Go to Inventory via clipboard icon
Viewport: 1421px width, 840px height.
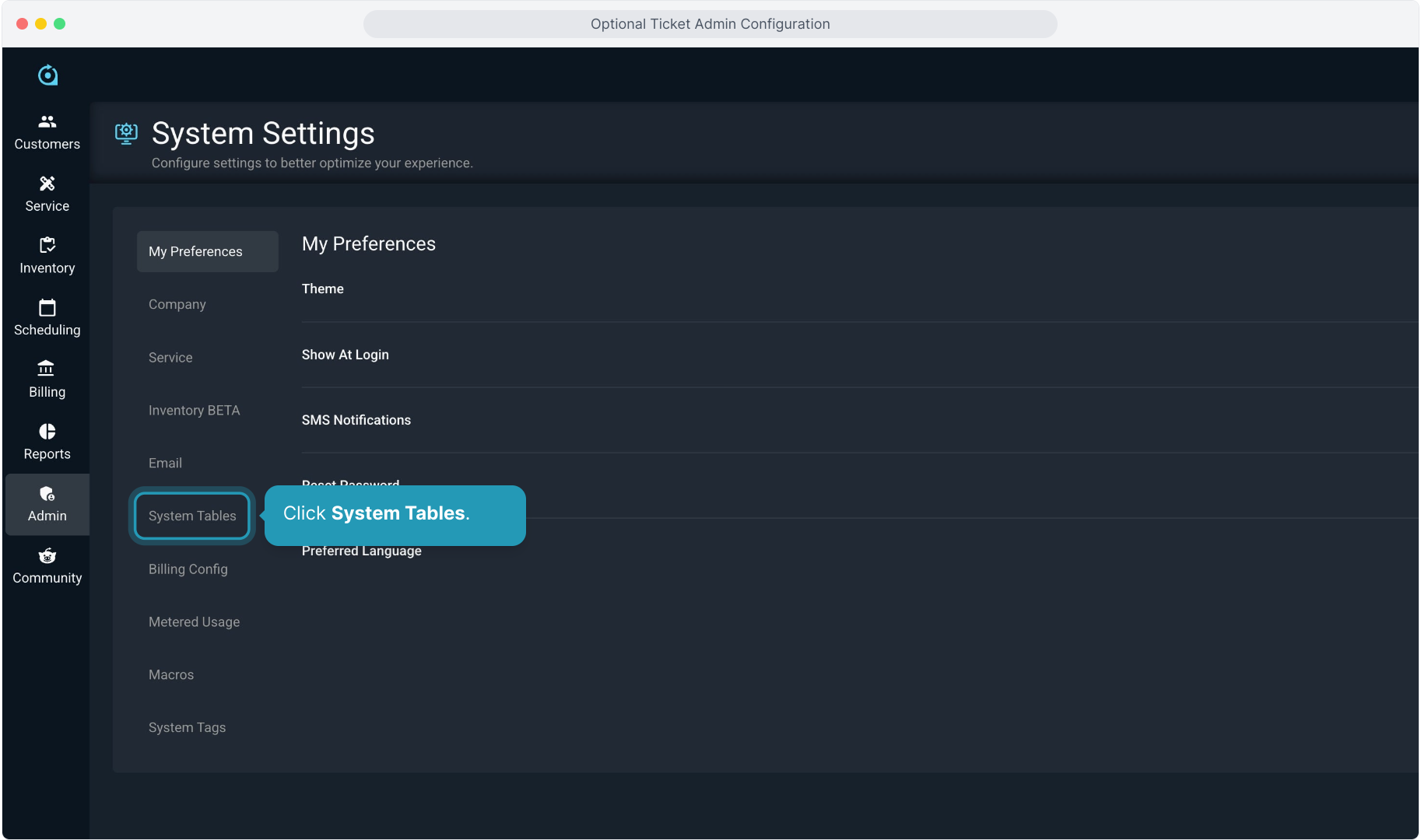(47, 246)
